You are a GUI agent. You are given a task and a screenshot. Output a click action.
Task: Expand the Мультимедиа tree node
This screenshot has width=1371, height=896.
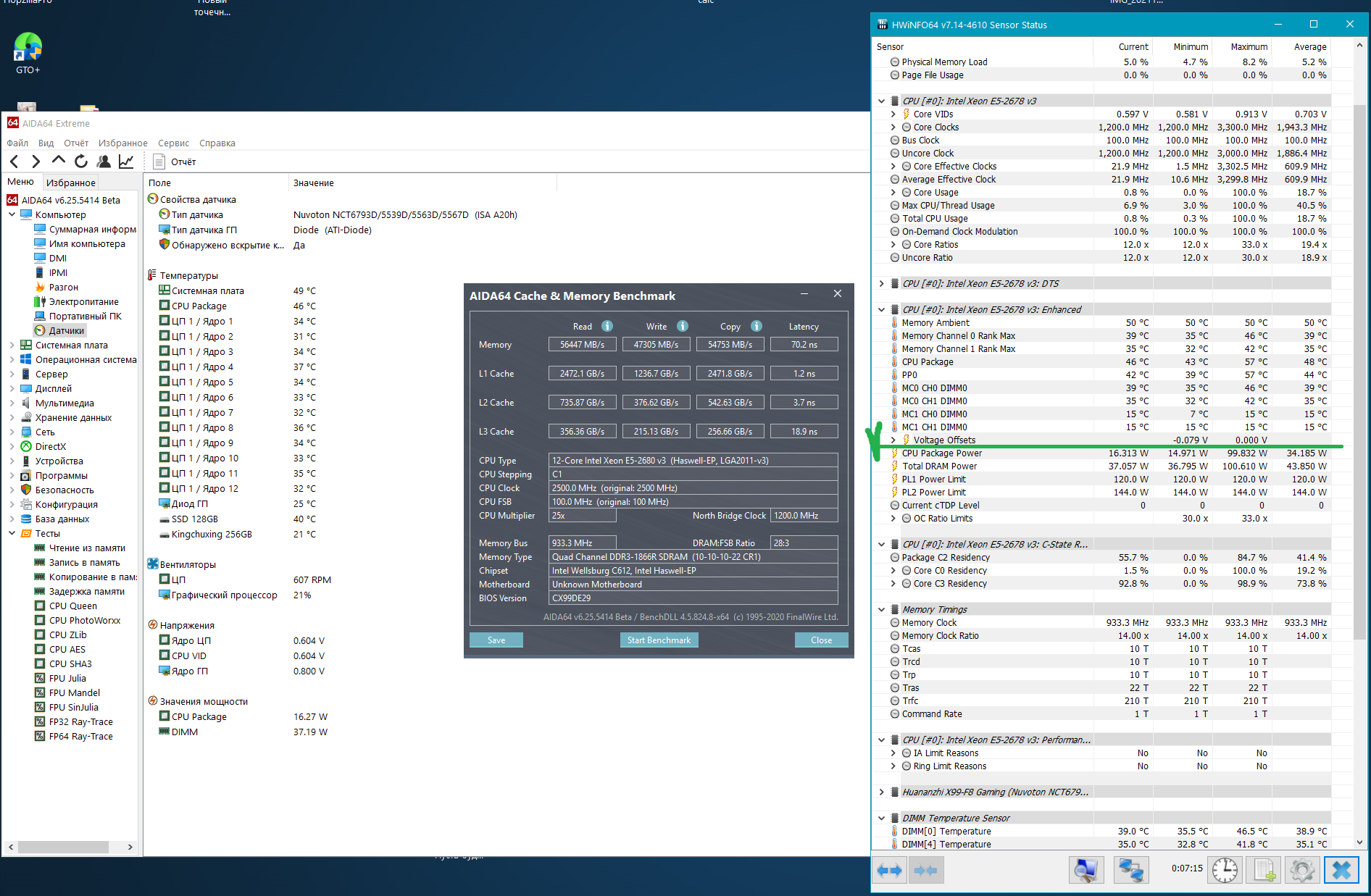[x=12, y=403]
